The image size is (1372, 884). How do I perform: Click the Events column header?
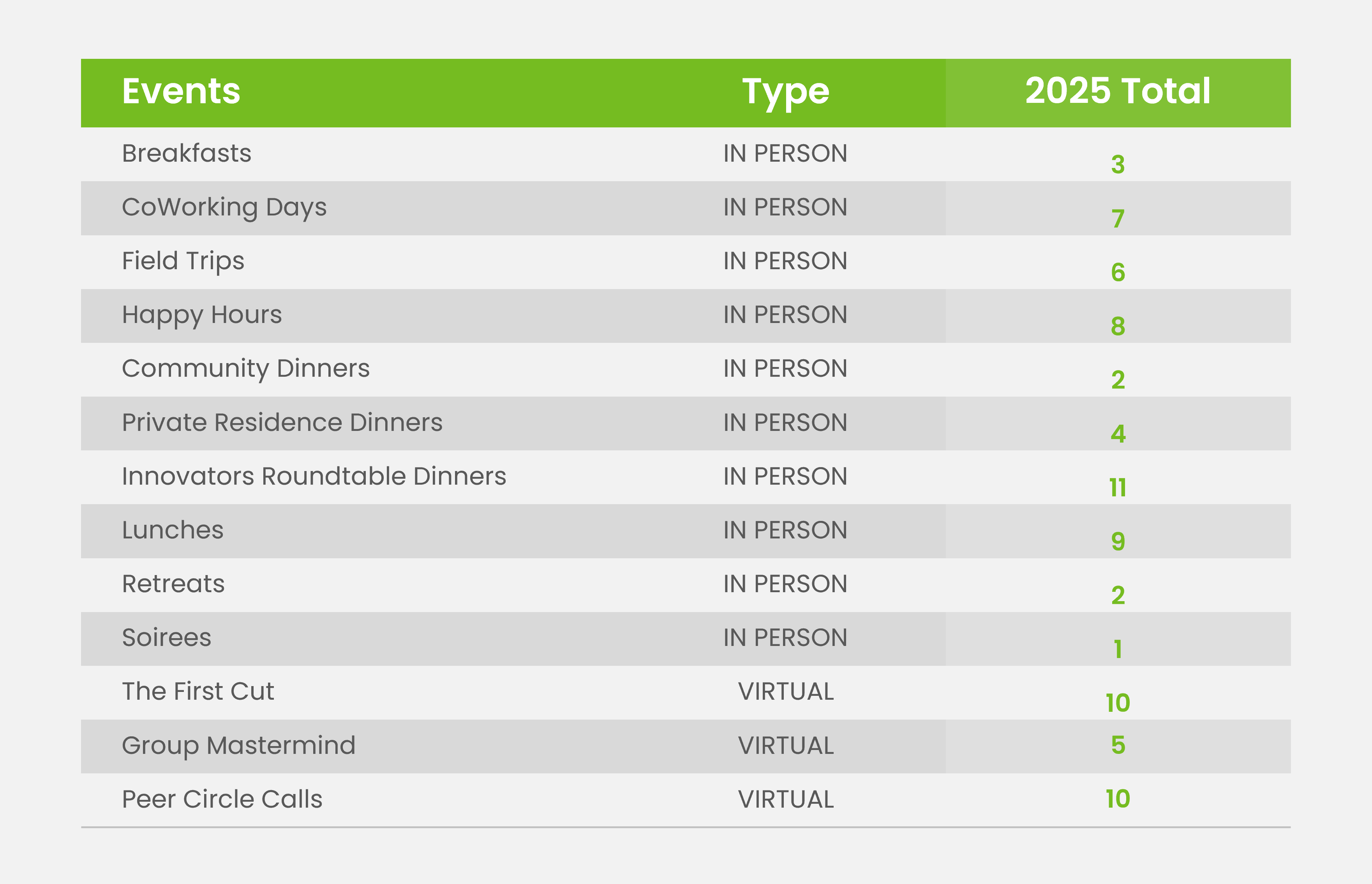(x=181, y=91)
